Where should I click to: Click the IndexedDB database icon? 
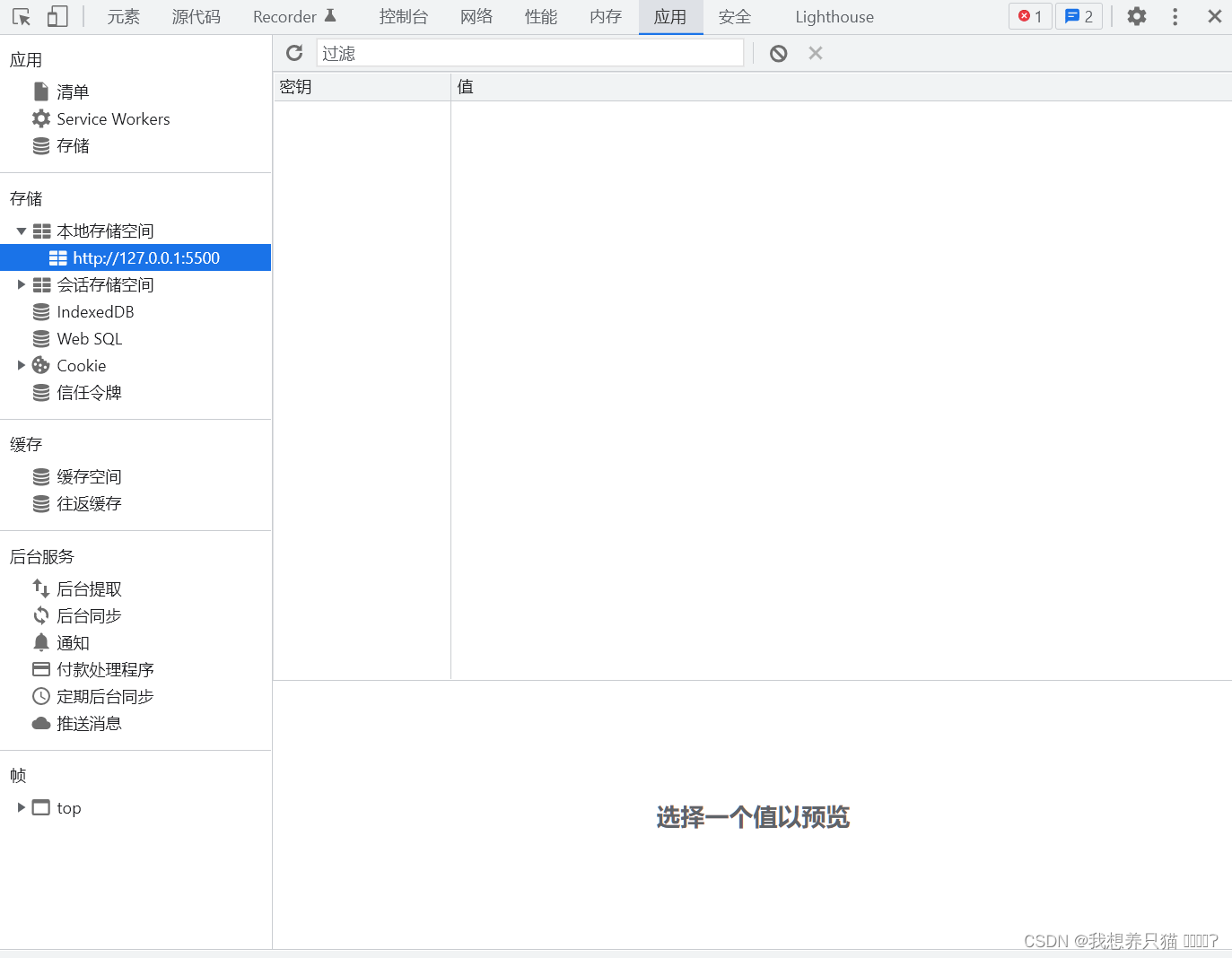point(41,311)
